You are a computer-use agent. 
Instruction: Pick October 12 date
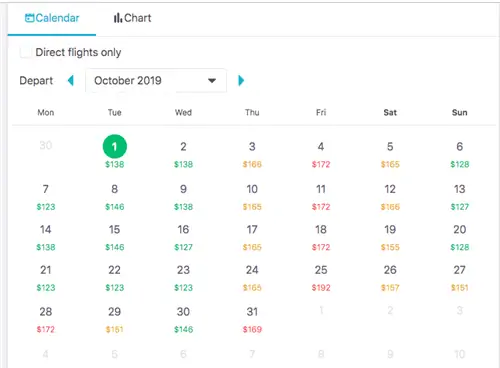[390, 197]
